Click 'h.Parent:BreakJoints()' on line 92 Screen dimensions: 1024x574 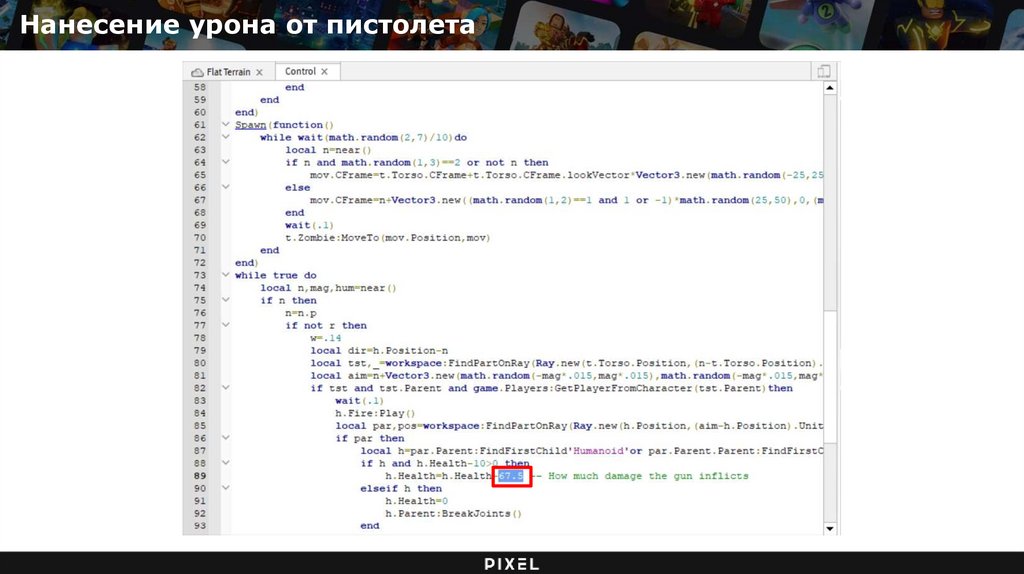pyautogui.click(x=454, y=514)
